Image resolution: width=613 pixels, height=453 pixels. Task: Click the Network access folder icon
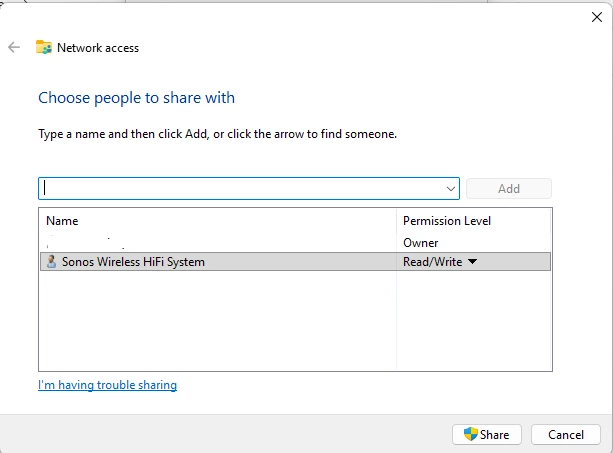click(x=44, y=47)
